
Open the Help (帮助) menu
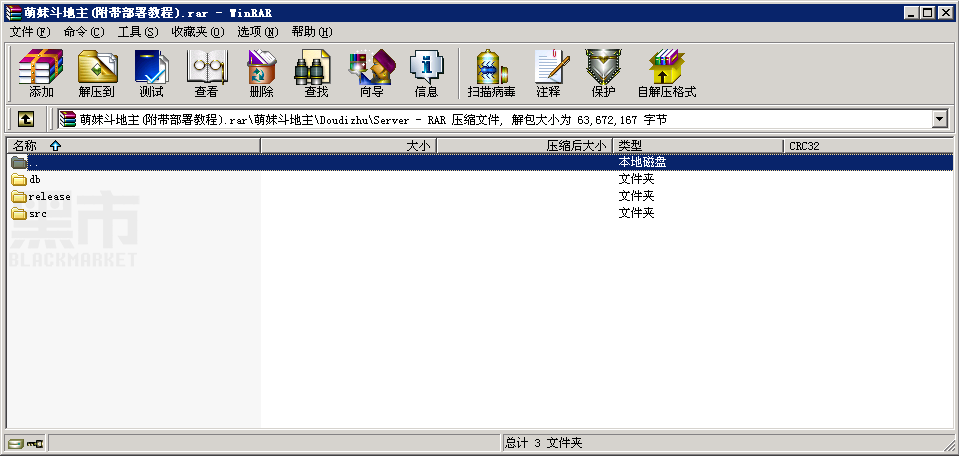tap(311, 32)
